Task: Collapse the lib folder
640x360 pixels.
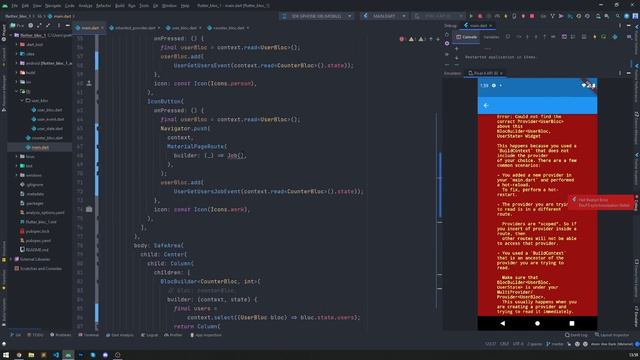Action: point(17,91)
